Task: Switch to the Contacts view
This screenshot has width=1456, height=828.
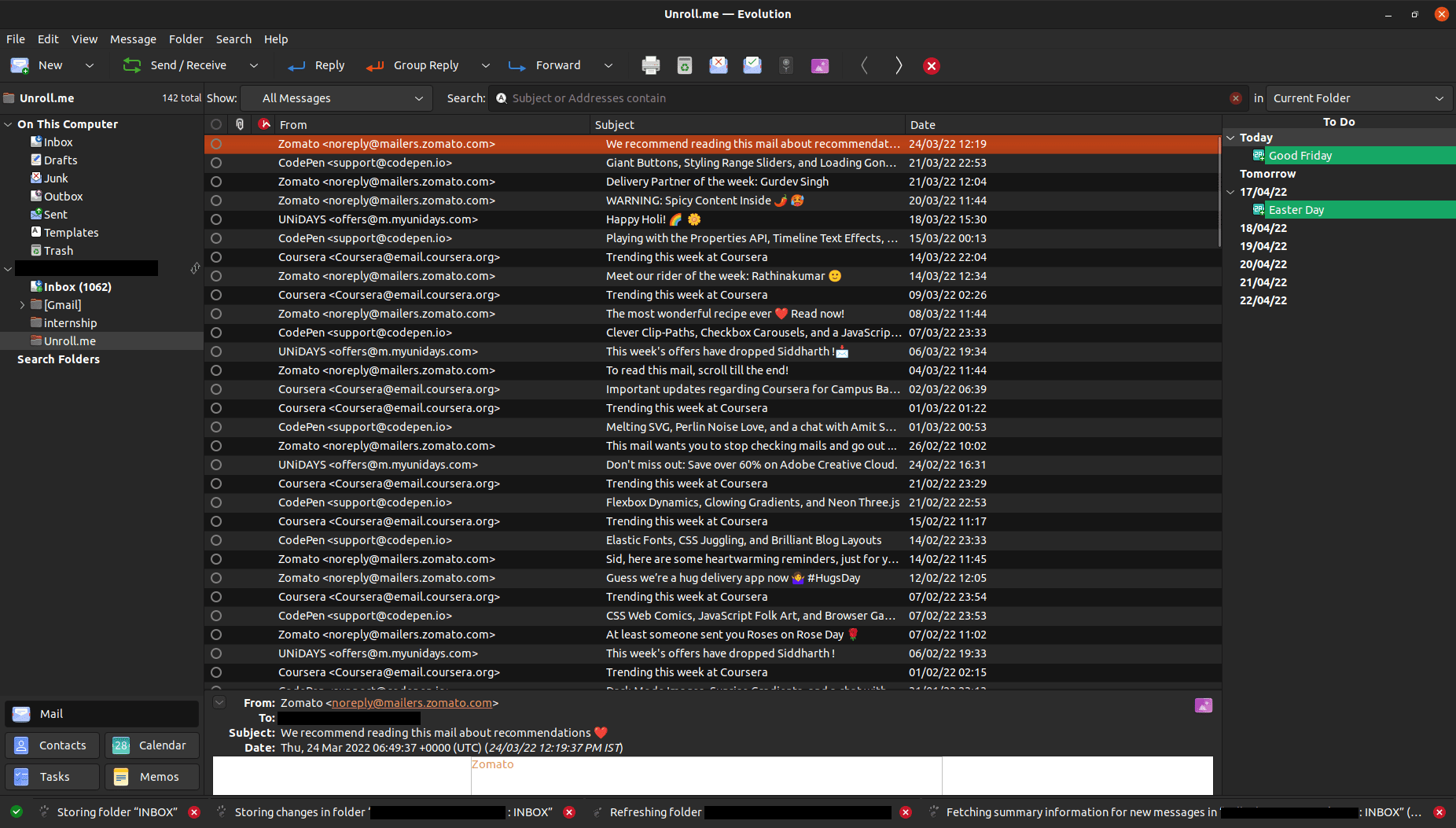Action: [x=52, y=745]
